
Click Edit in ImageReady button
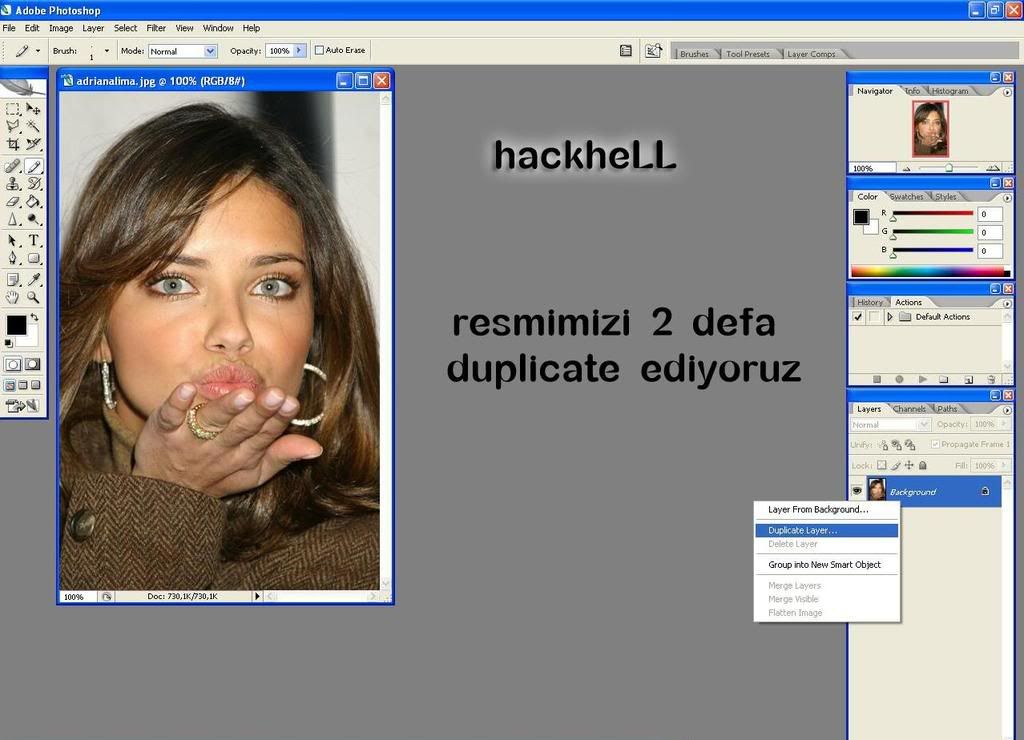23,406
